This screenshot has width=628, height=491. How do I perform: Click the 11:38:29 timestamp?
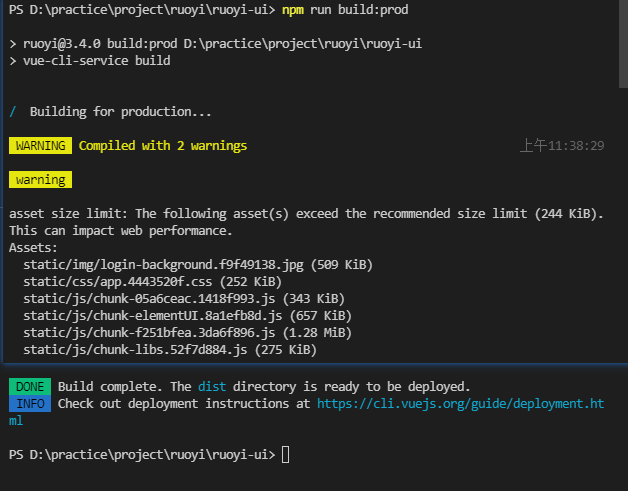562,146
